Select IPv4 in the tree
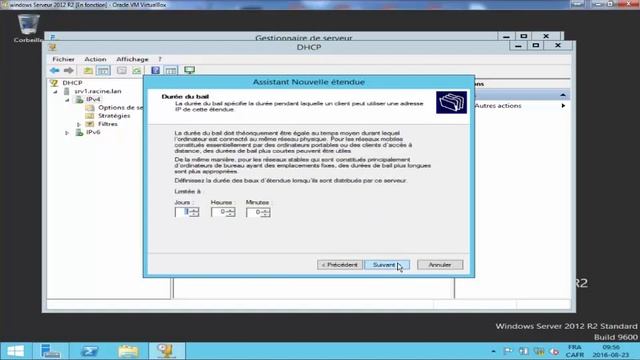The width and height of the screenshot is (640, 360). (x=93, y=99)
